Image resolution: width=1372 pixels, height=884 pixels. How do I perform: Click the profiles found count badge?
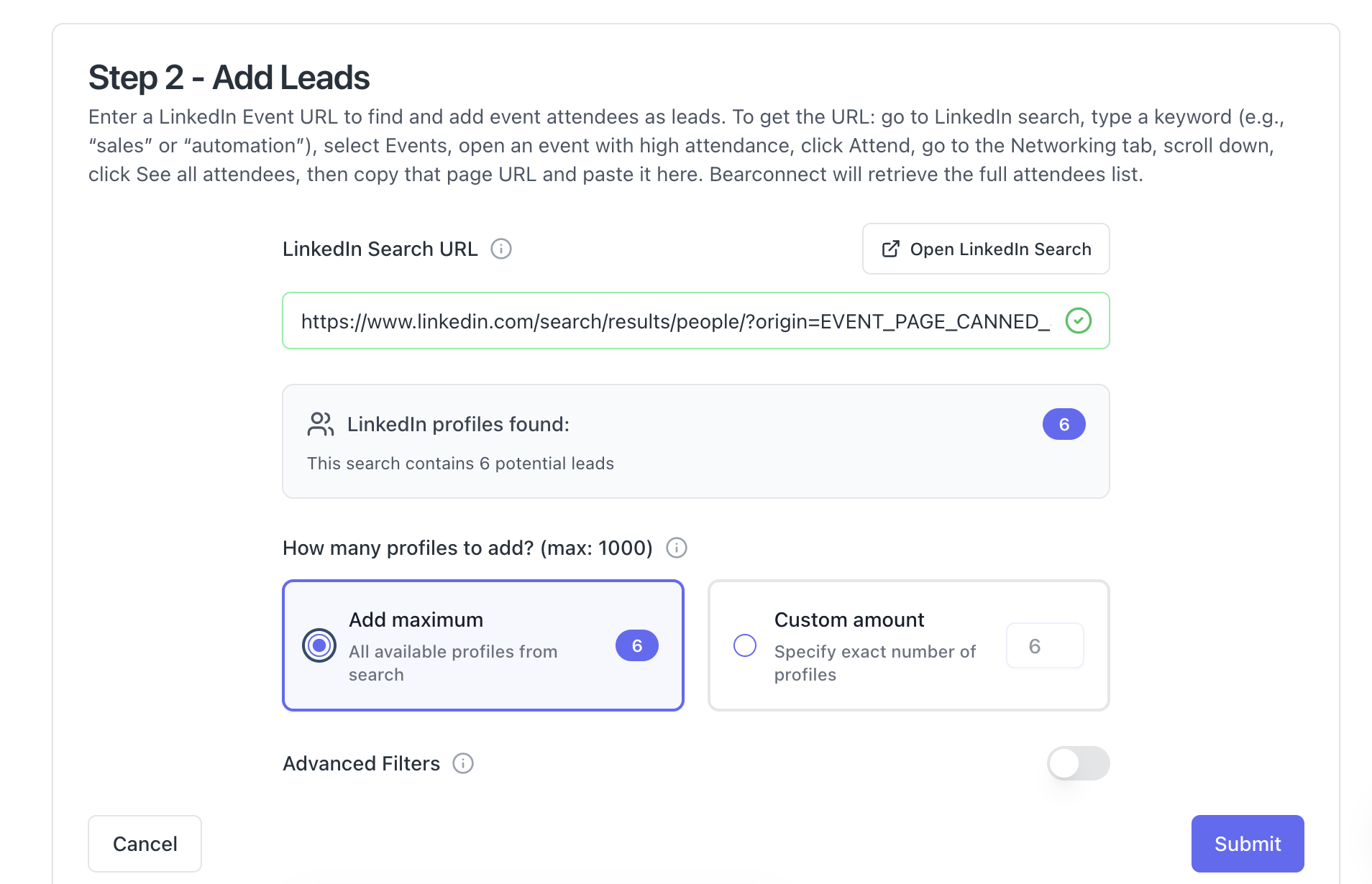click(1064, 424)
